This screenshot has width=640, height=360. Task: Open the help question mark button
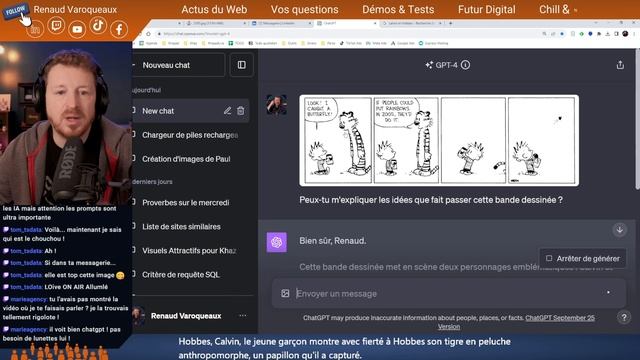point(624,317)
